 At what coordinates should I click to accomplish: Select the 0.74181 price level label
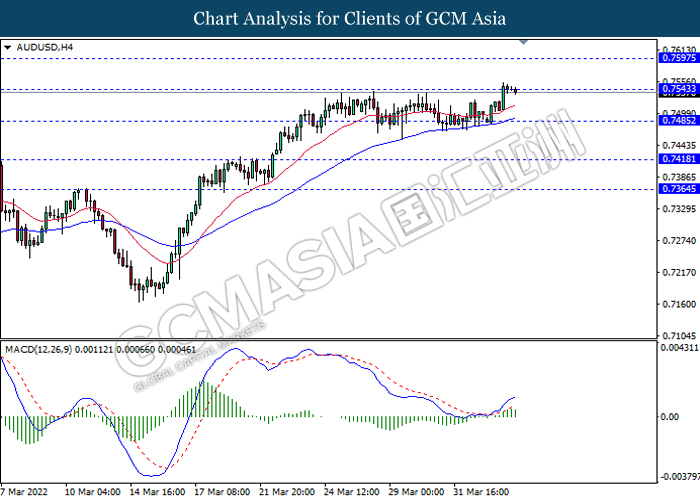click(x=679, y=159)
